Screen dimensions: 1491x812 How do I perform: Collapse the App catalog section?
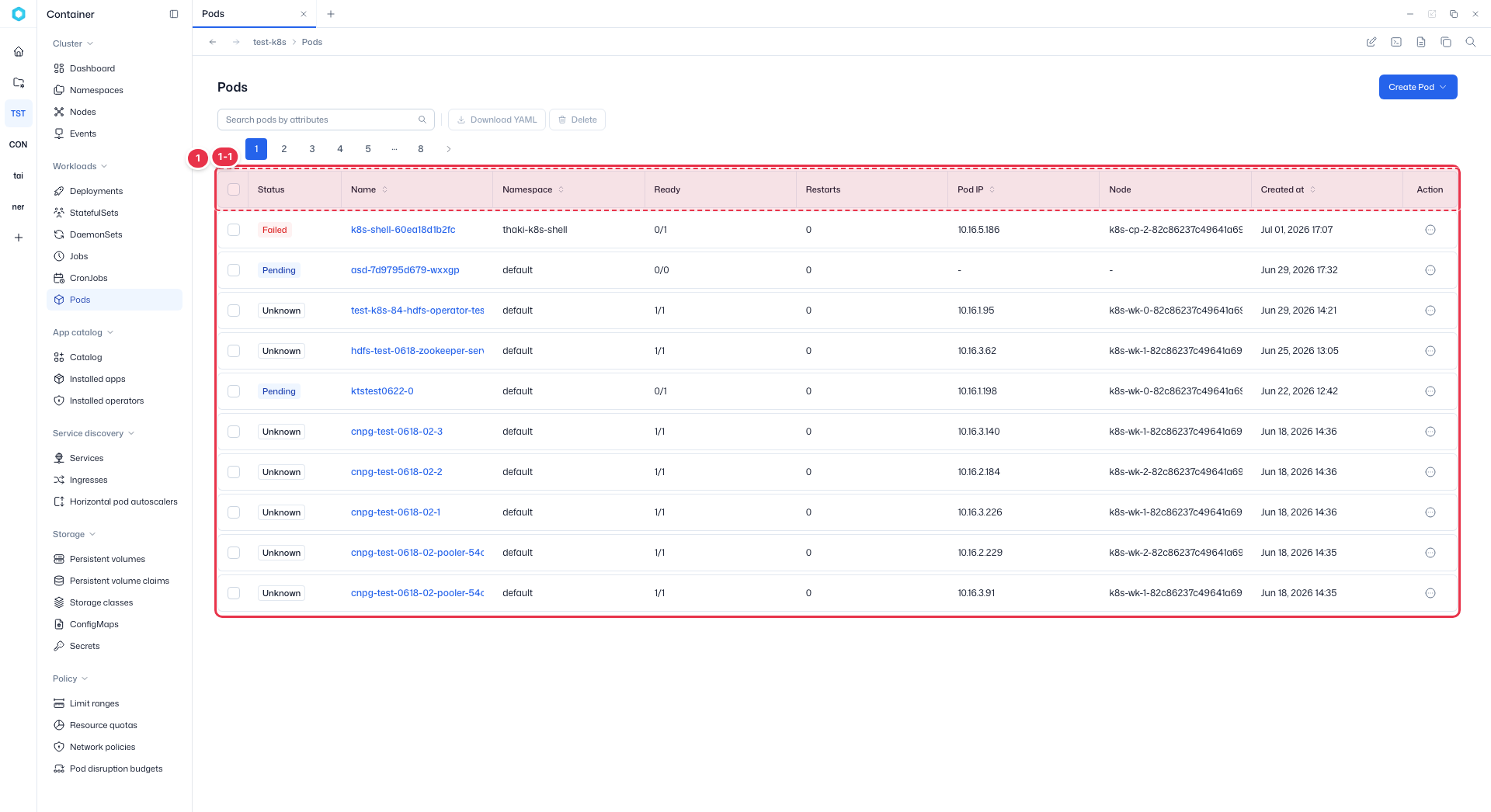(83, 332)
